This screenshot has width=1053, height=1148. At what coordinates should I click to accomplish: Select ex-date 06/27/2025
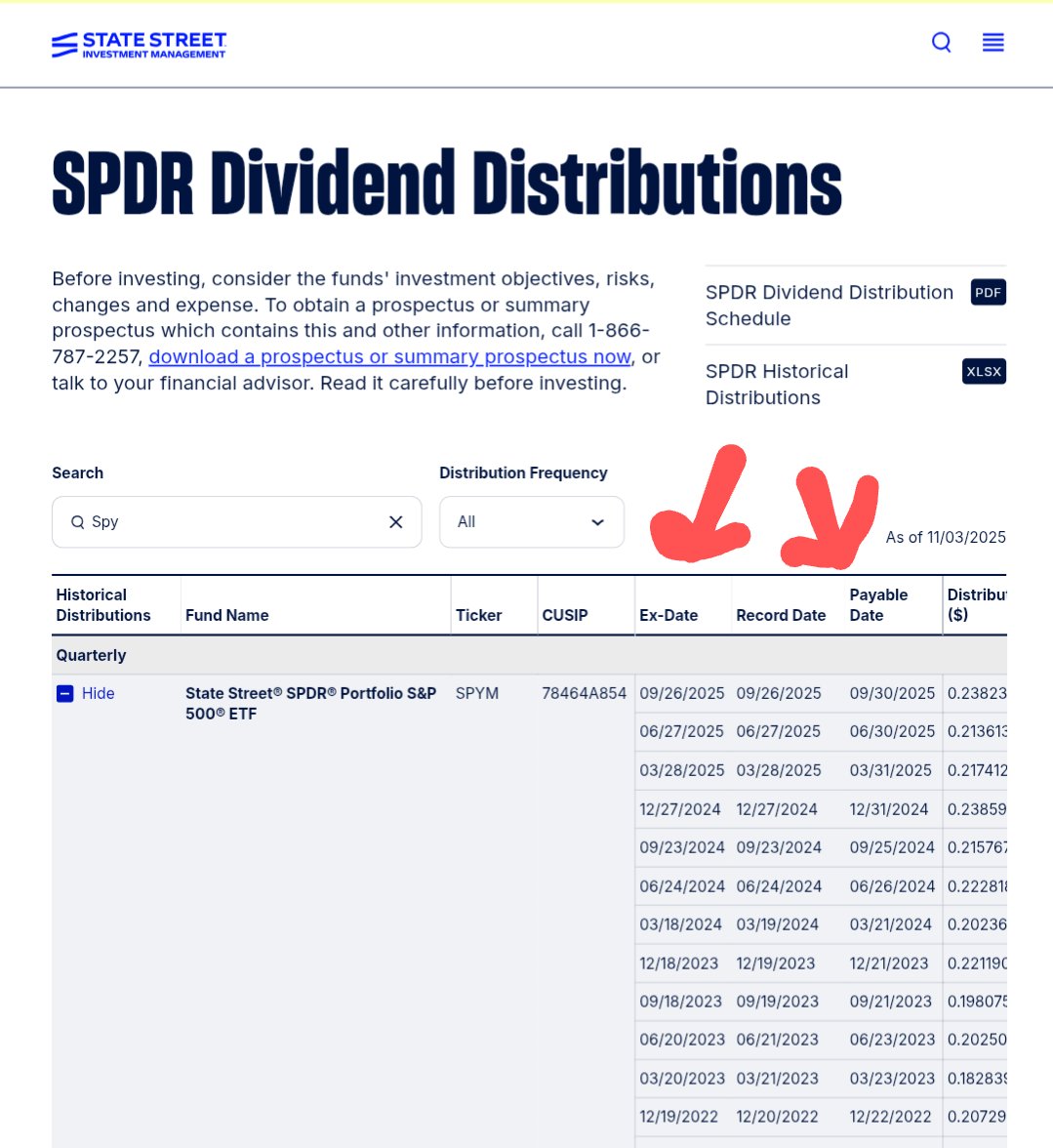pyautogui.click(x=681, y=731)
